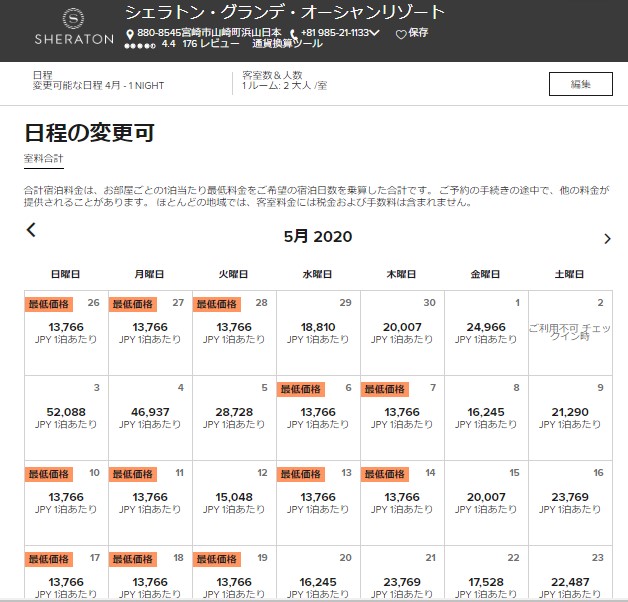
Task: Pick May 11 date cell
Action: 150,503
